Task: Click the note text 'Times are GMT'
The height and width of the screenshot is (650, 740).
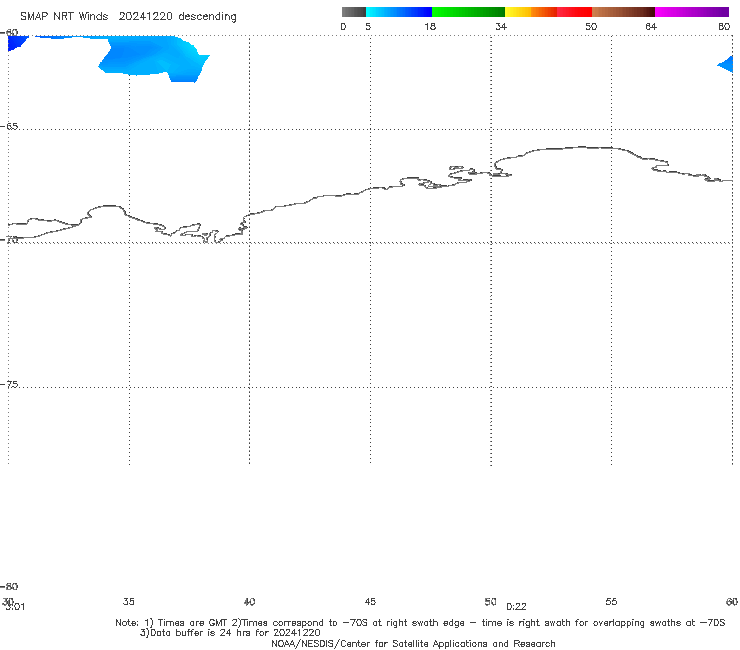Action: click(x=193, y=622)
